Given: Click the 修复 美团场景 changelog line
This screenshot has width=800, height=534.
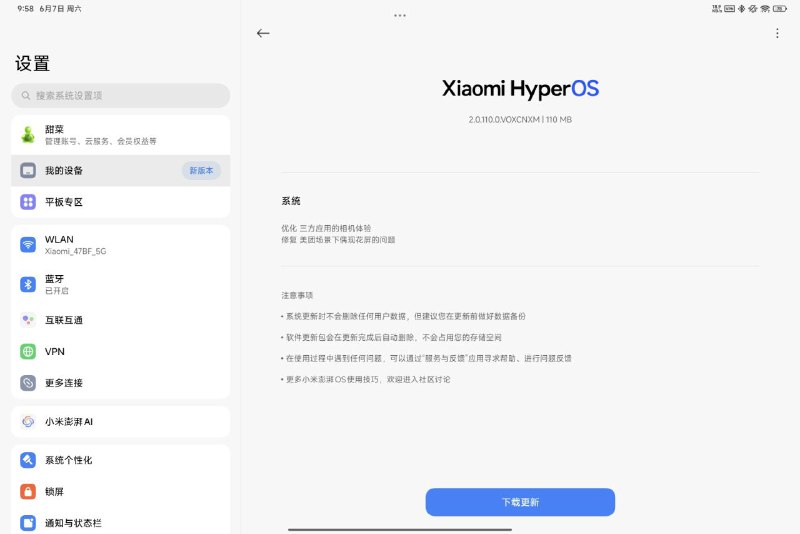Looking at the screenshot, I should 338,240.
